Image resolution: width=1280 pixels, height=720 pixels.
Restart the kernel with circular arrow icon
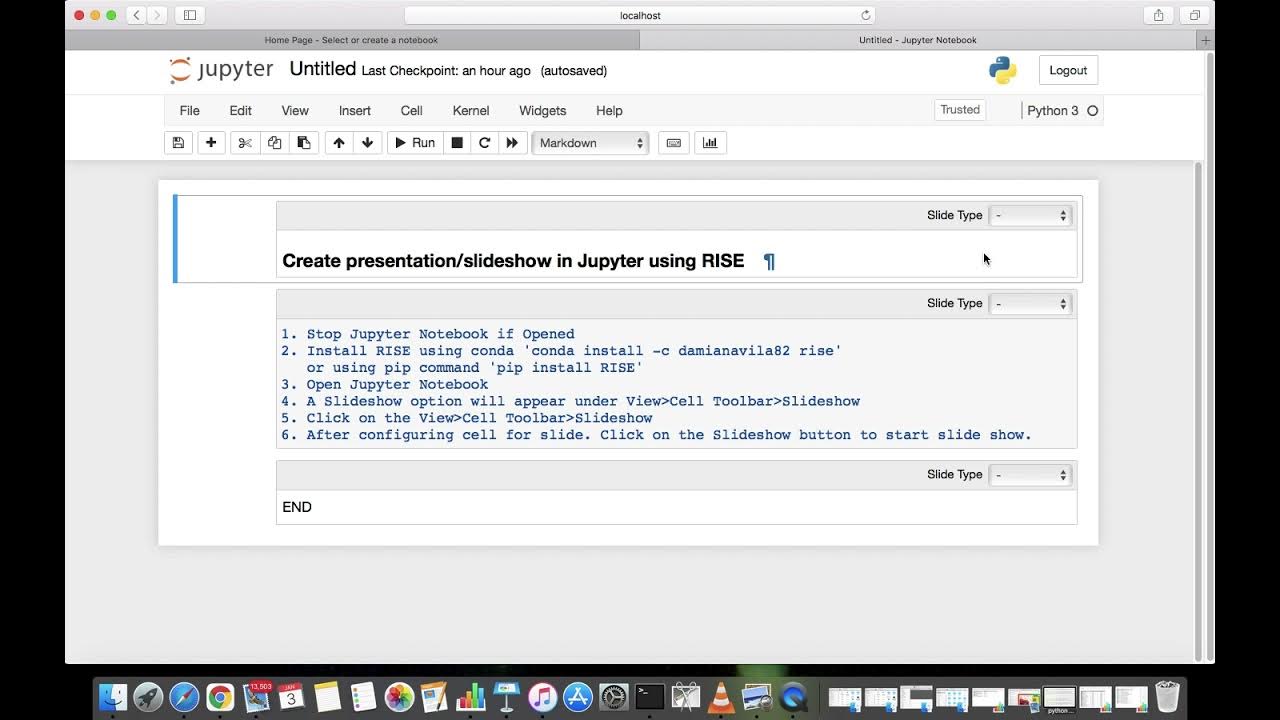(485, 143)
